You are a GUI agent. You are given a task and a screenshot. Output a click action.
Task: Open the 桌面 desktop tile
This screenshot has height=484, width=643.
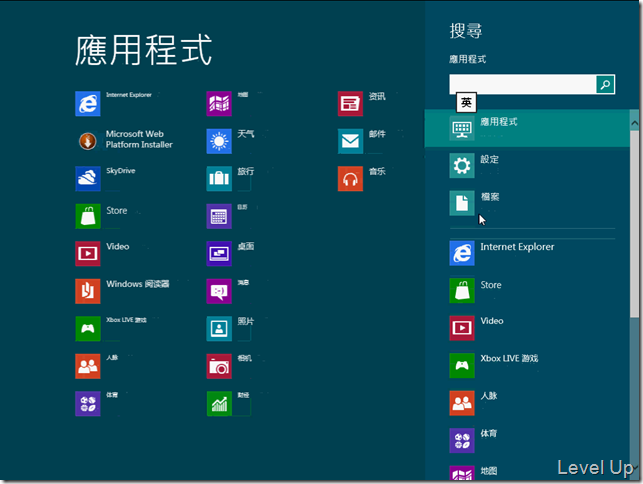point(219,253)
